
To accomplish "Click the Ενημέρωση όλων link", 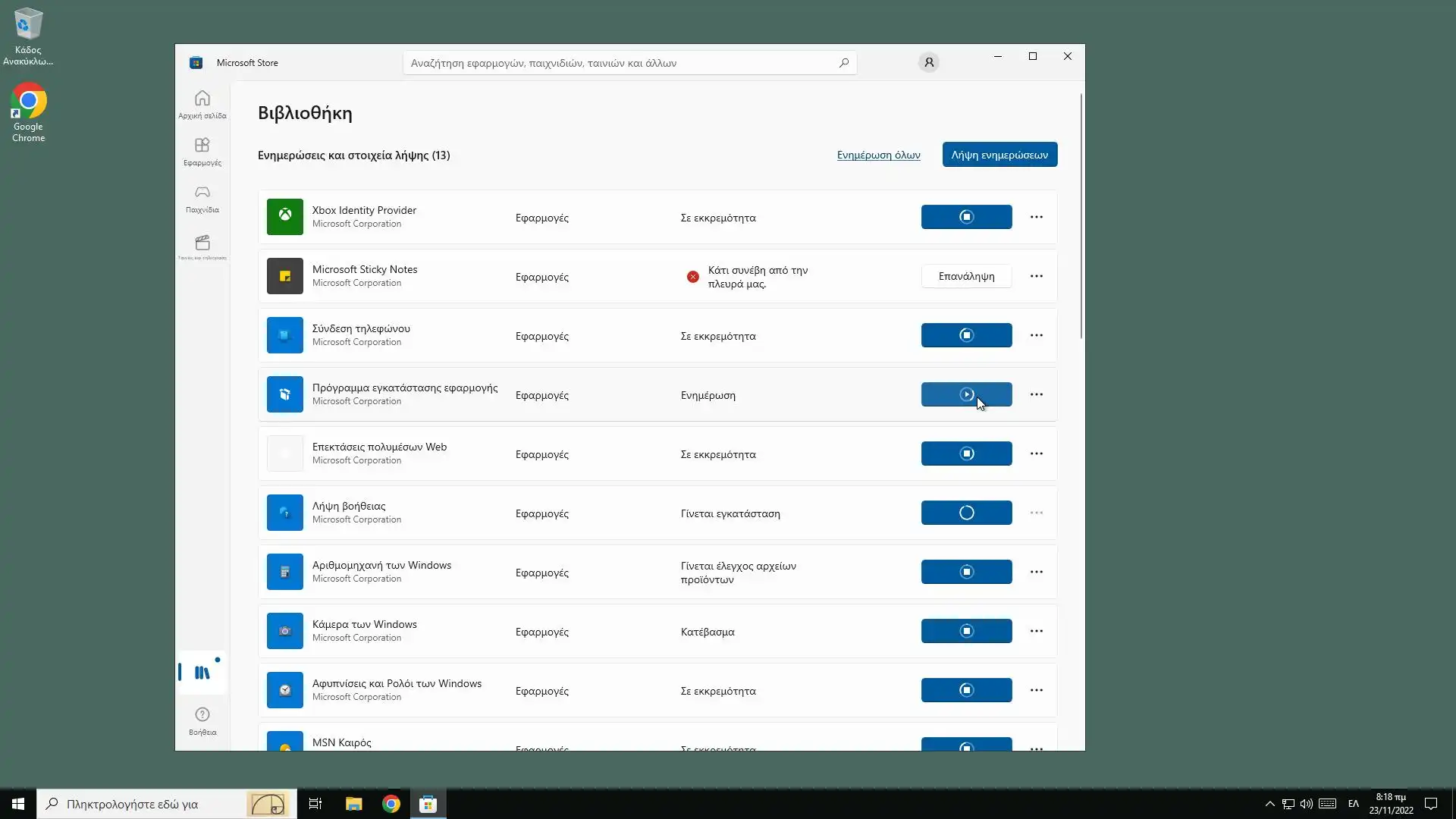I will pyautogui.click(x=878, y=155).
